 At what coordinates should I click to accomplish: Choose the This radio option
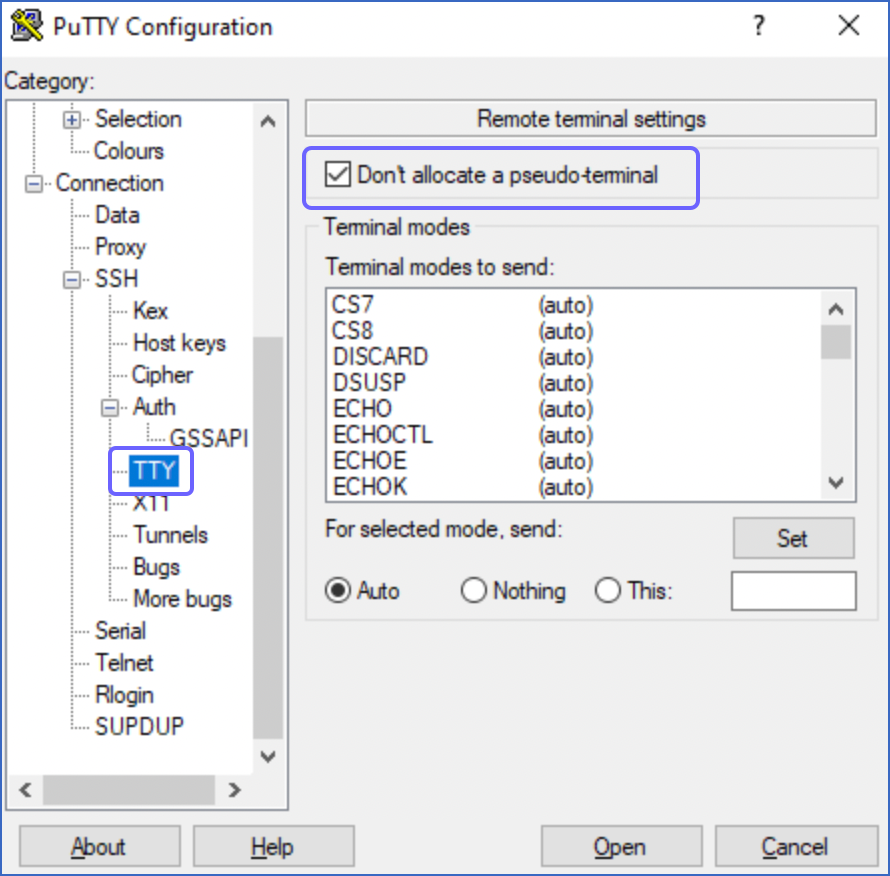(609, 591)
